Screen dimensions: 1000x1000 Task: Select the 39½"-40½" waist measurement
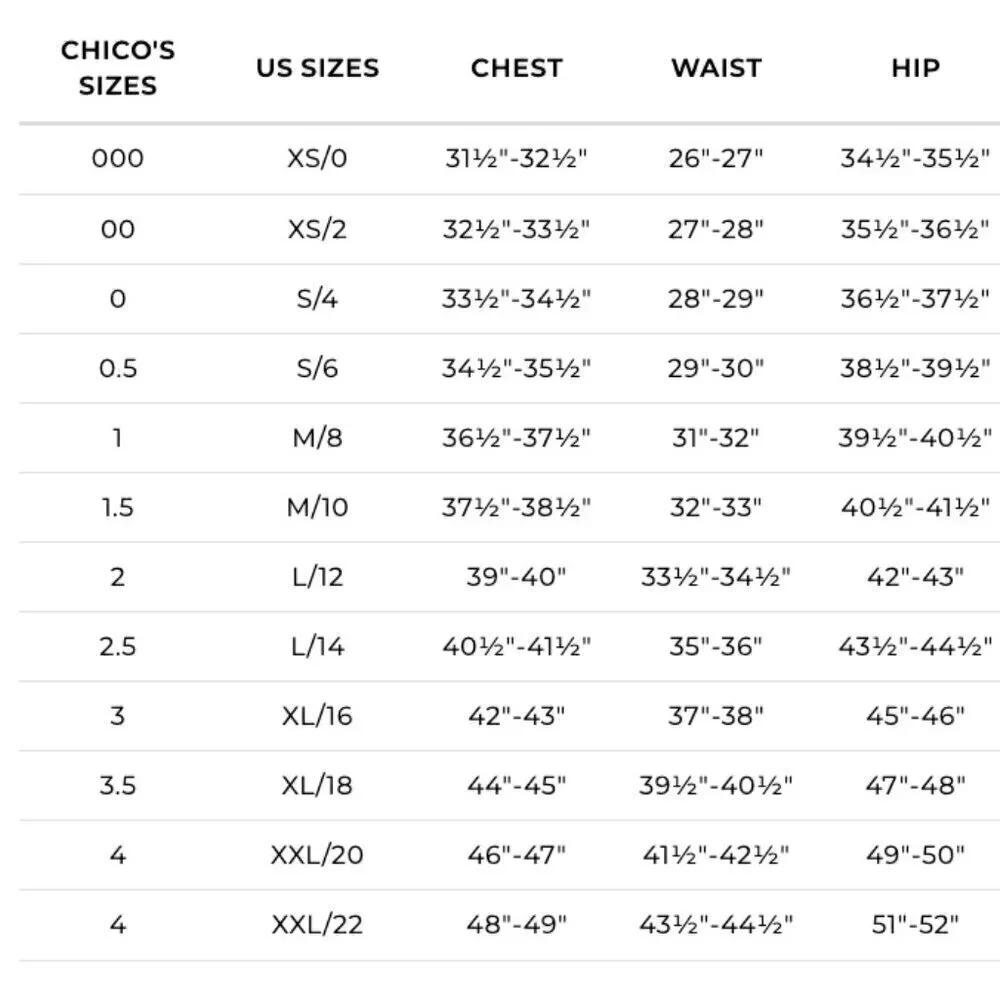716,786
